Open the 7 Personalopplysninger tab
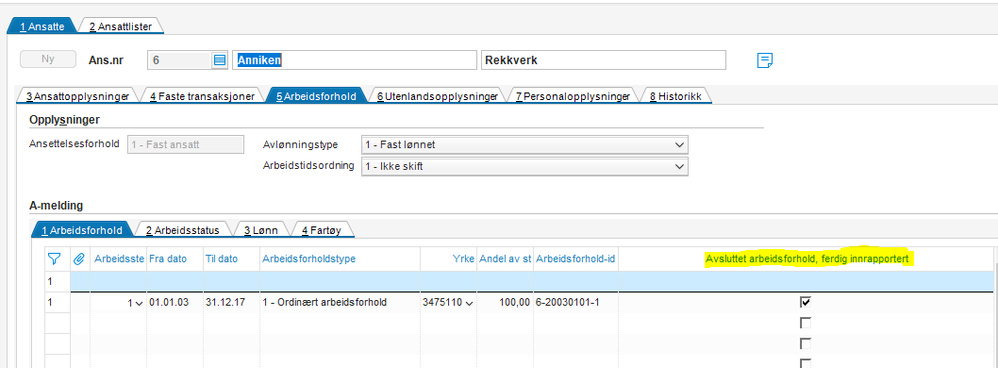Screen dimensions: 998x368 (573, 96)
